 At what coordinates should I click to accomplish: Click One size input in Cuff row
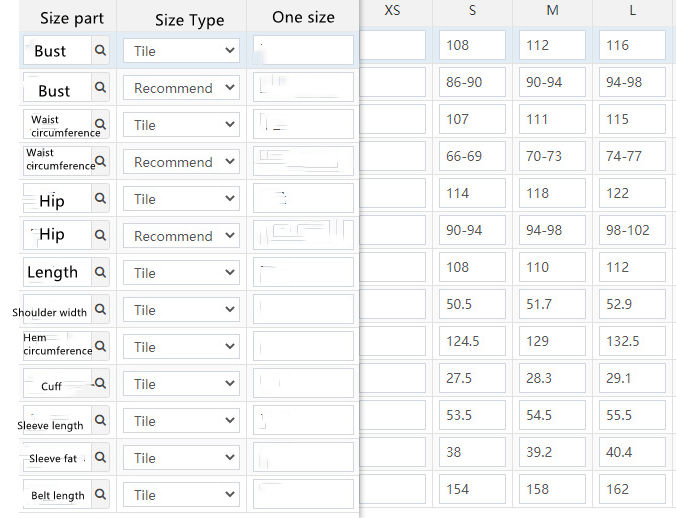[x=303, y=383]
